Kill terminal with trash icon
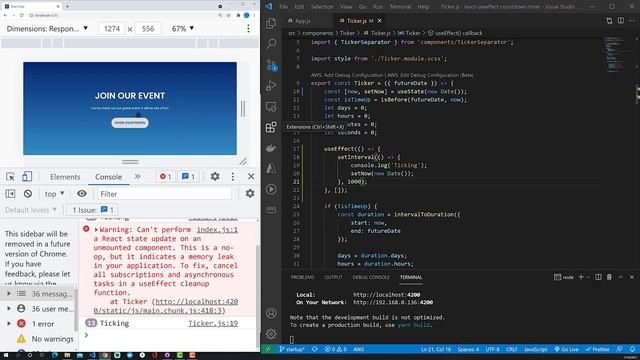The height and width of the screenshot is (360, 640). pos(609,277)
